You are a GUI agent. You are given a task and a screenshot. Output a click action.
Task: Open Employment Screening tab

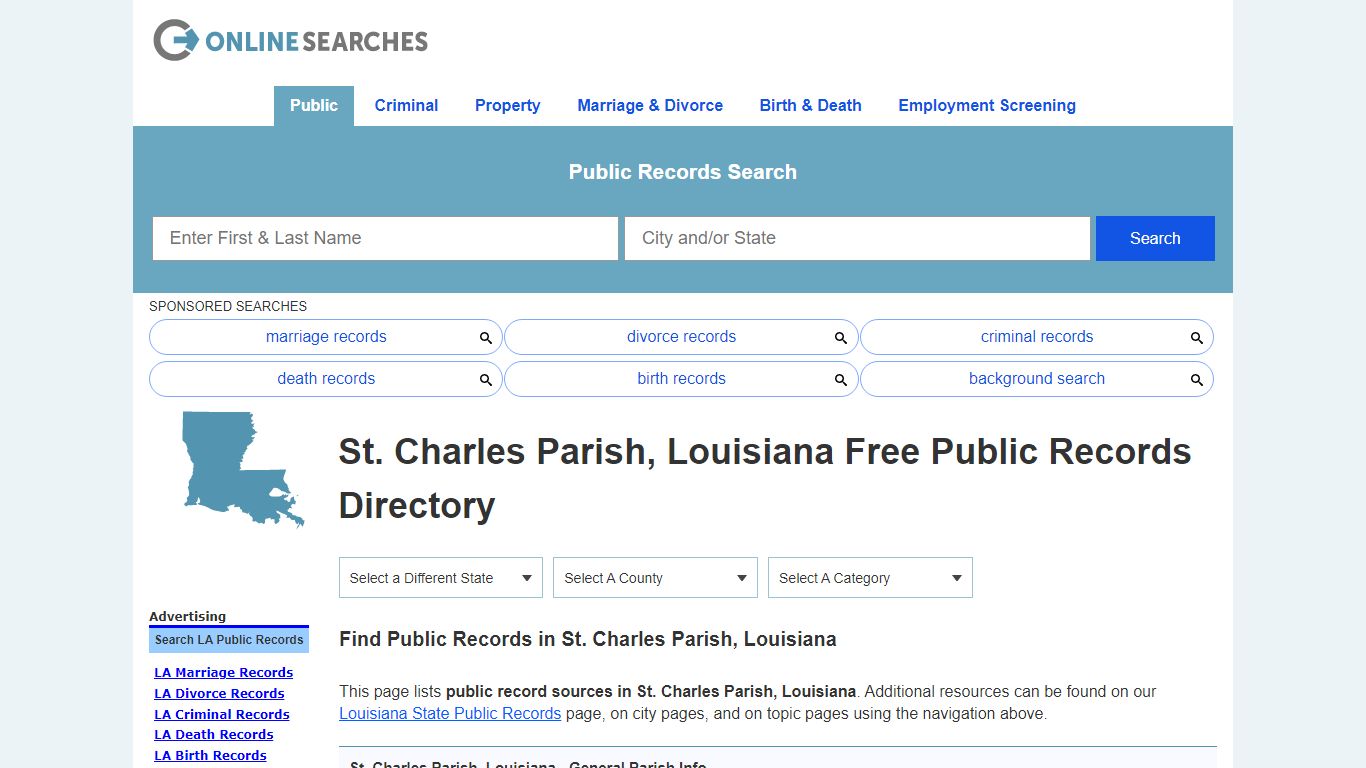pyautogui.click(x=987, y=106)
